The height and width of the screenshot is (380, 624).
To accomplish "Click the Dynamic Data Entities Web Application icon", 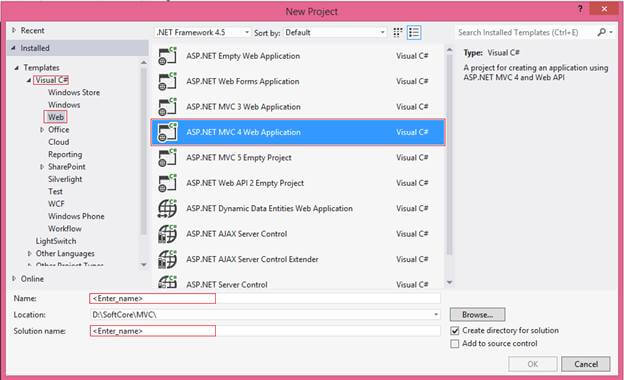I will point(167,209).
